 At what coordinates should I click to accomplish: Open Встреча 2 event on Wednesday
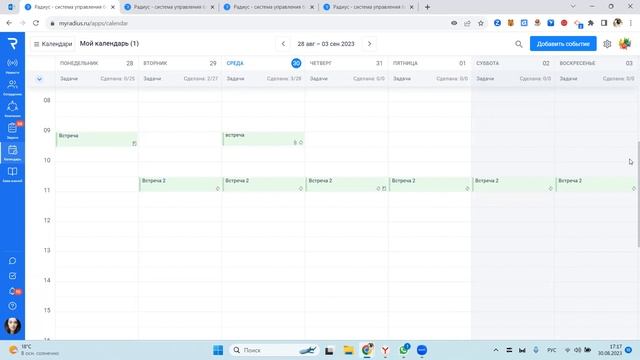coord(263,184)
